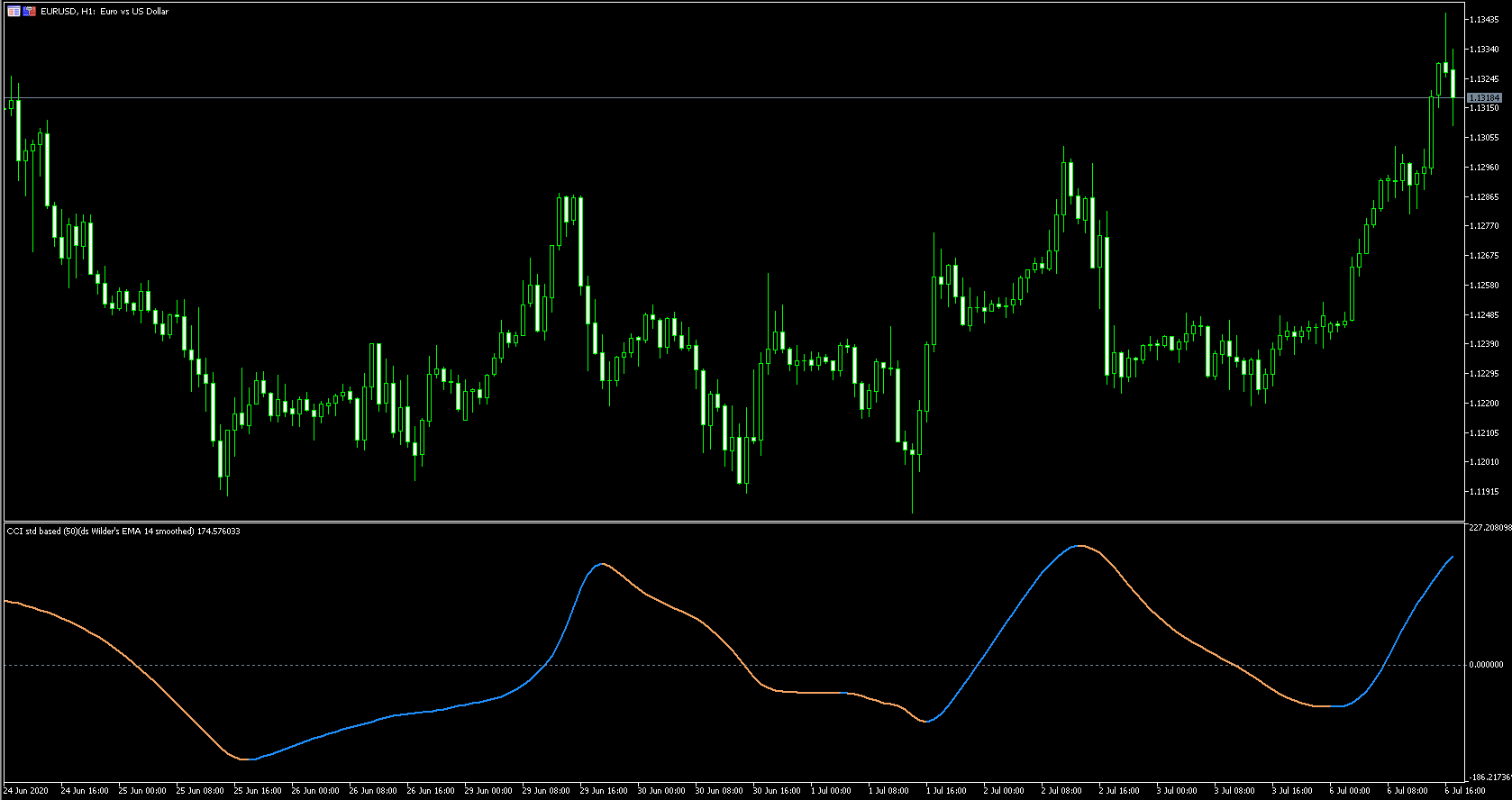Click the 0.000000 level label of the CCI
Screen dimensions: 1512x800
1486,665
